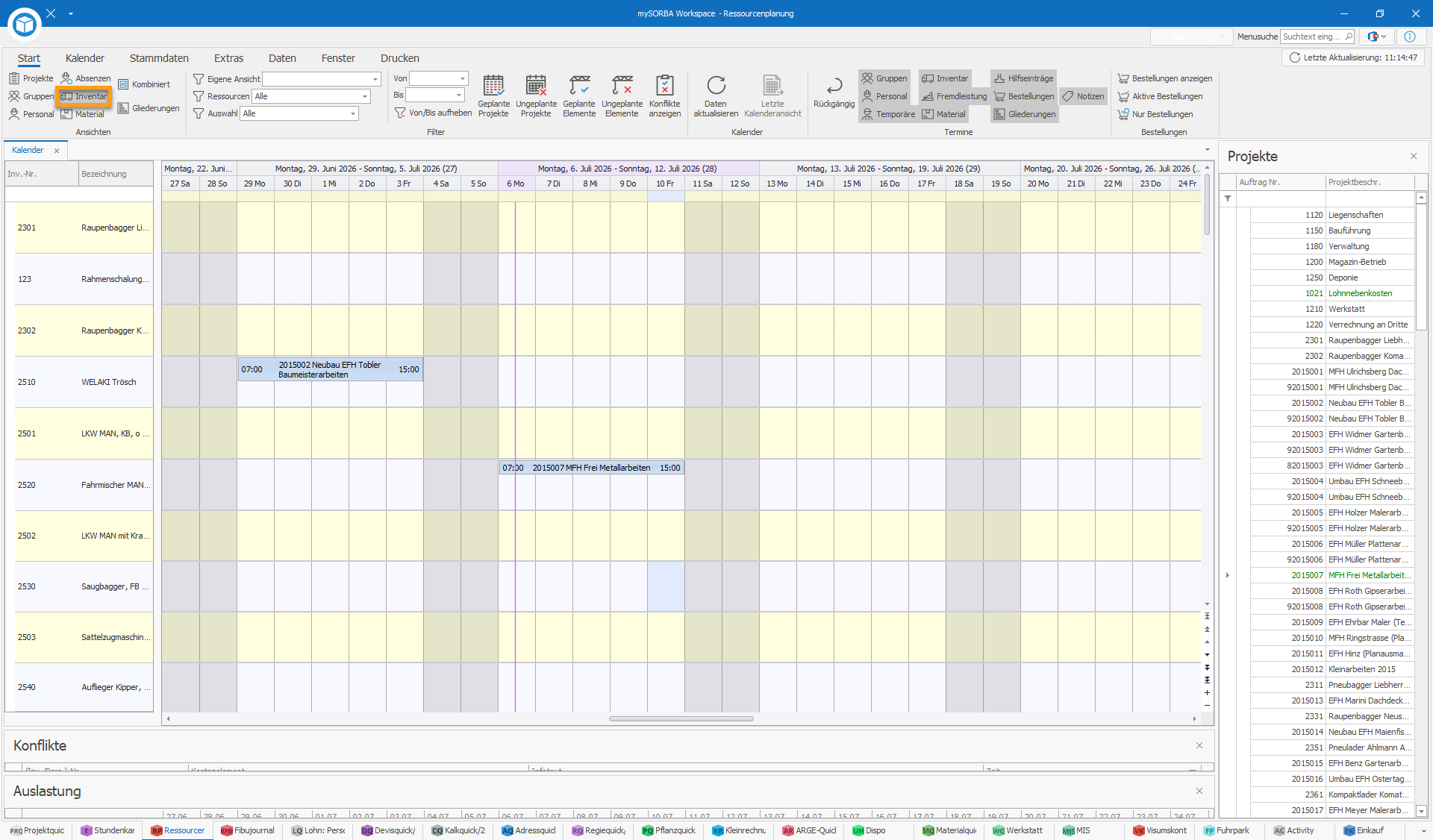The image size is (1433, 840).
Task: Toggle Hilfseinträge in Termine
Action: click(x=1023, y=78)
